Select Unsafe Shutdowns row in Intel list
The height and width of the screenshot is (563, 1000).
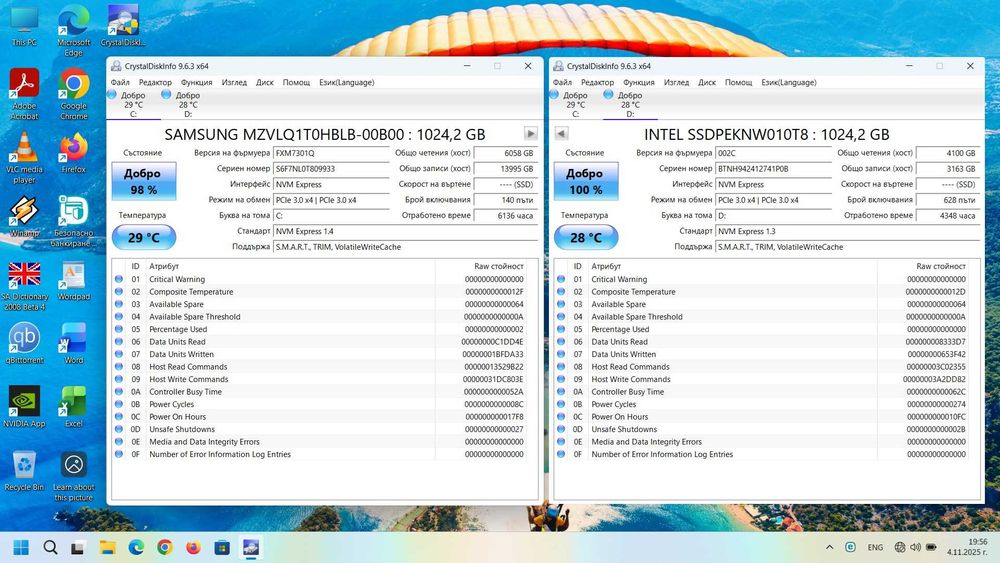762,429
